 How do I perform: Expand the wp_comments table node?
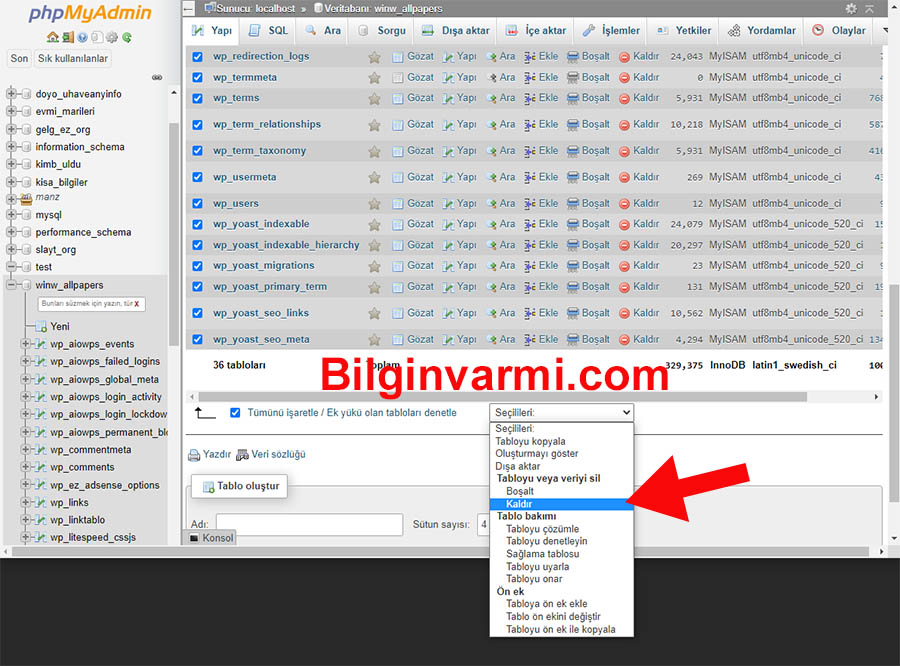[x=25, y=467]
